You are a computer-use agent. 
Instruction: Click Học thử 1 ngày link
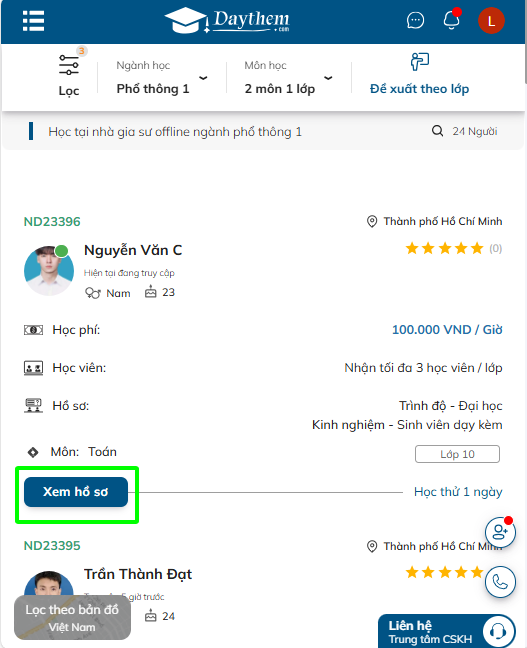(458, 492)
